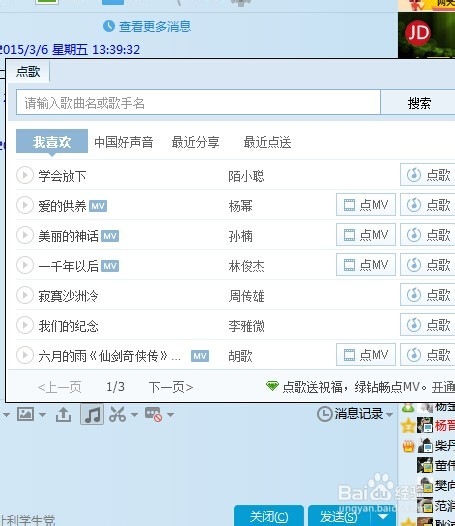Click song title 寂寞沙洲冷

(68, 296)
